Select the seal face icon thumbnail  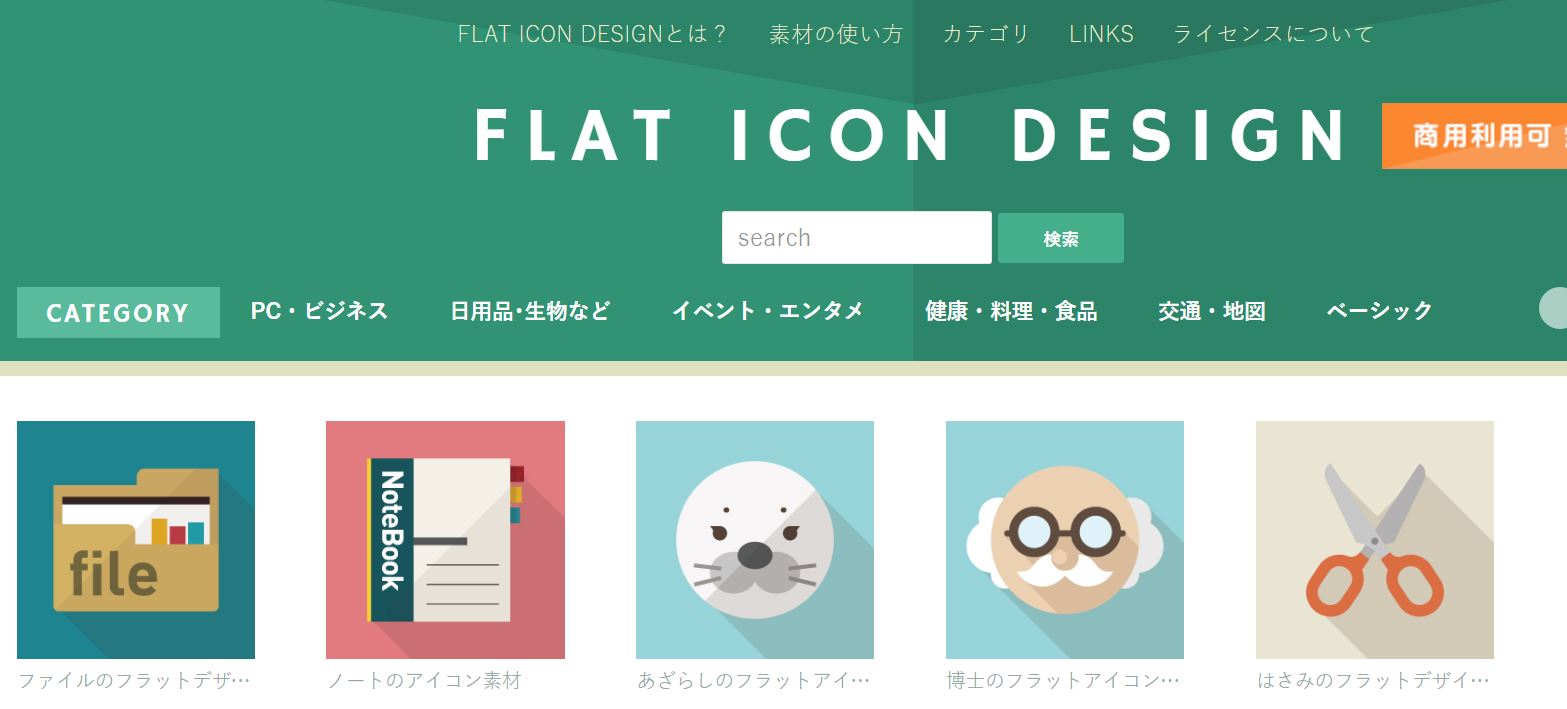pos(755,540)
